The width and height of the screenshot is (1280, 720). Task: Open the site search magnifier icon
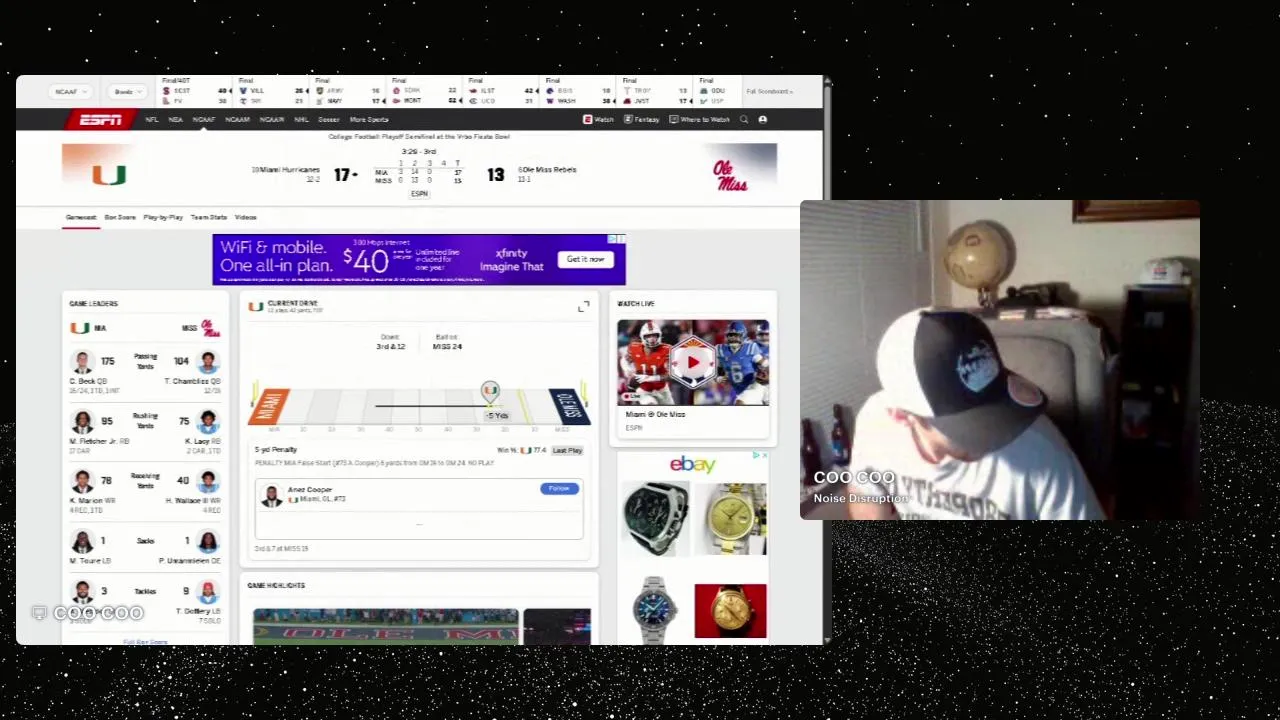pyautogui.click(x=744, y=120)
